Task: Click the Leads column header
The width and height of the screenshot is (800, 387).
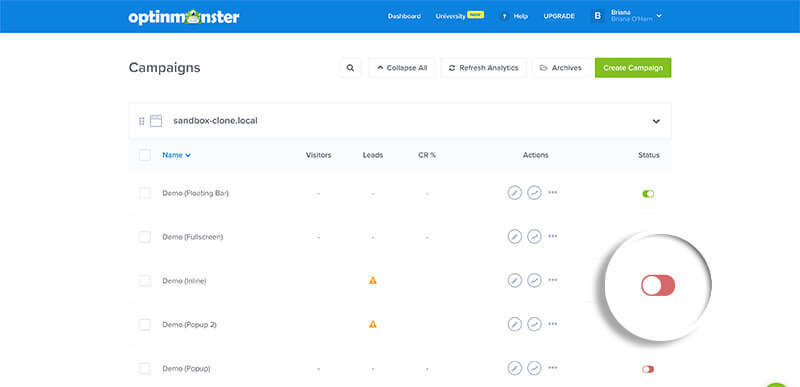Action: click(x=373, y=155)
